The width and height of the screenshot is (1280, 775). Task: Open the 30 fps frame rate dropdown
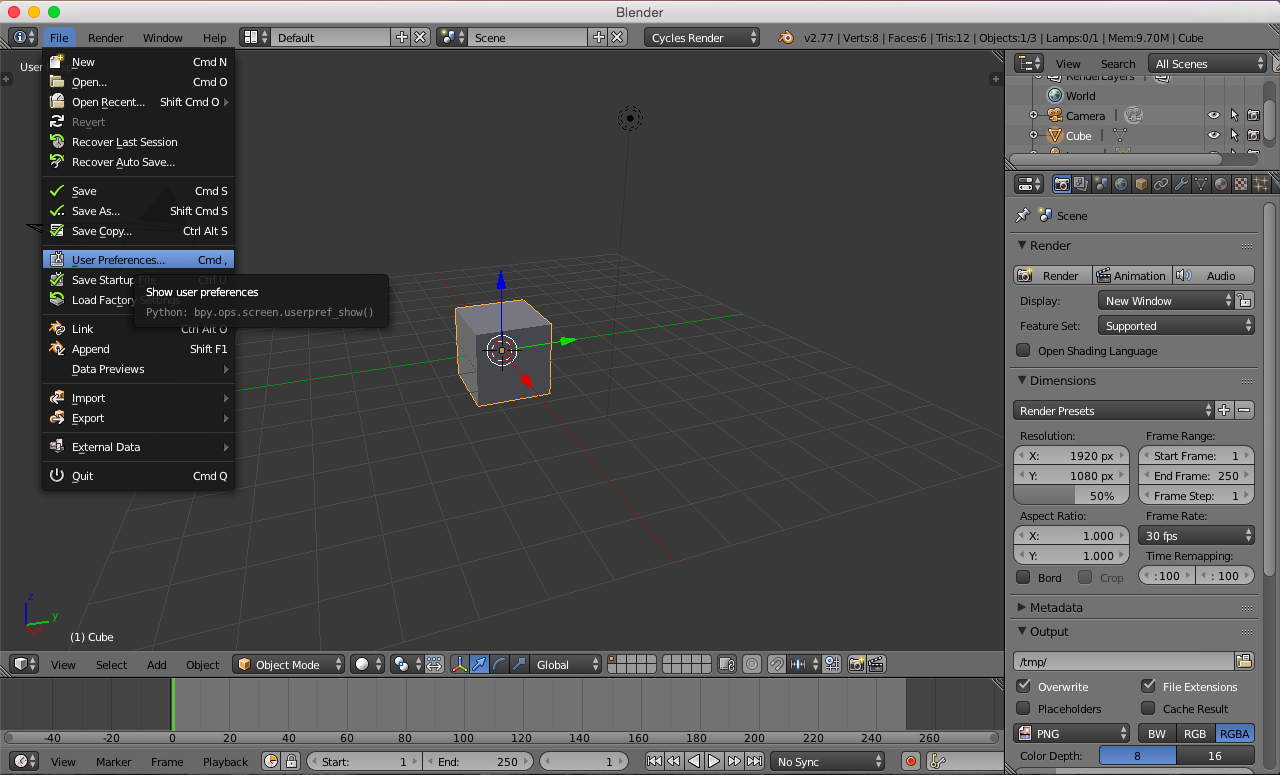(x=1197, y=536)
